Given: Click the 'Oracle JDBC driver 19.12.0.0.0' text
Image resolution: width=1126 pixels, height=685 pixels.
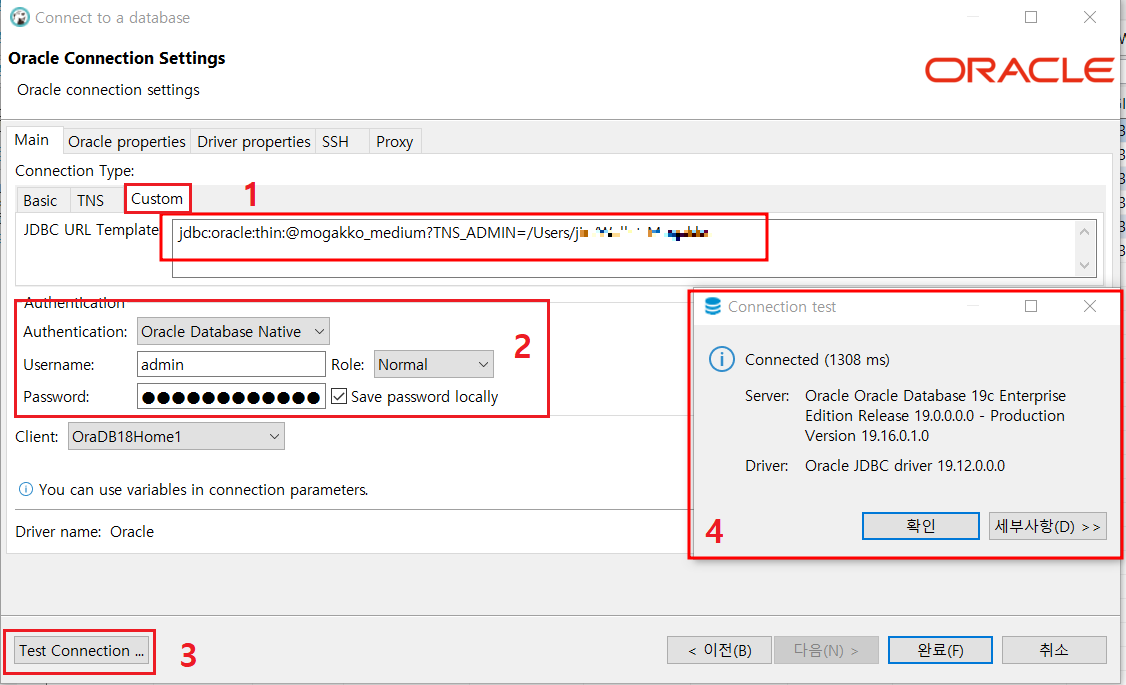Looking at the screenshot, I should coord(905,466).
